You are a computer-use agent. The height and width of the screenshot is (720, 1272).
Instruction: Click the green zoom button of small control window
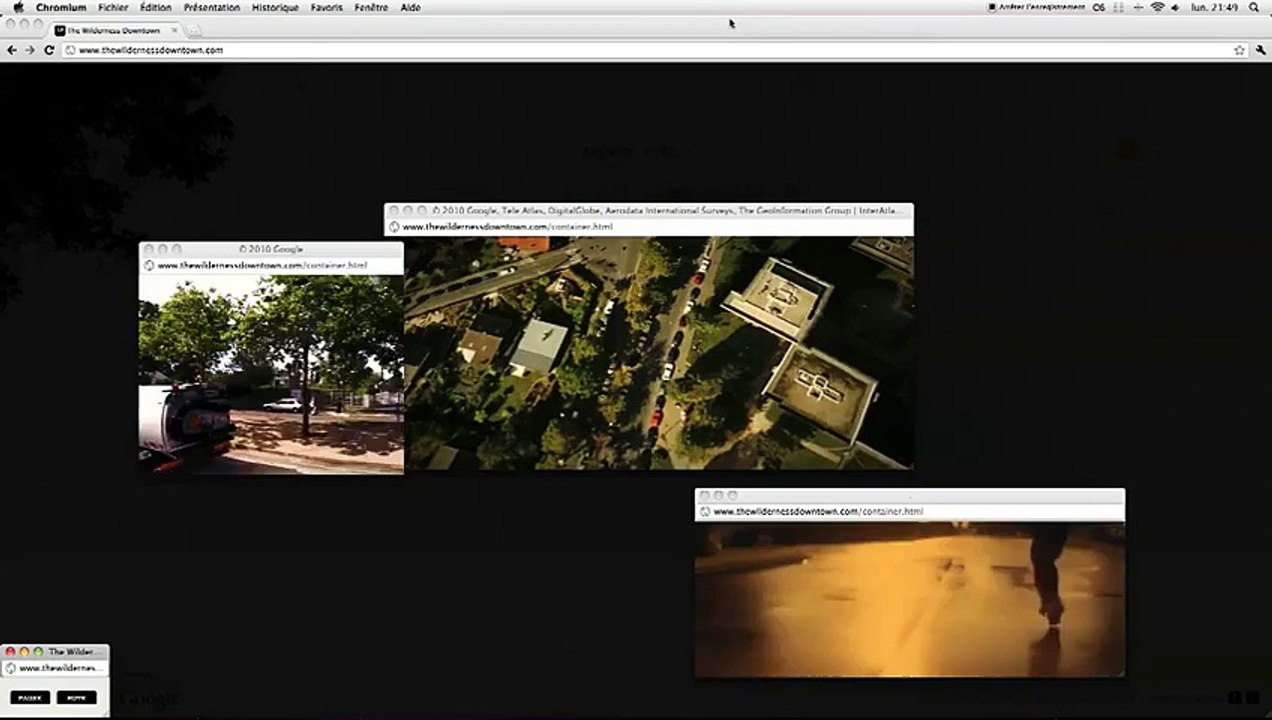pyautogui.click(x=39, y=652)
